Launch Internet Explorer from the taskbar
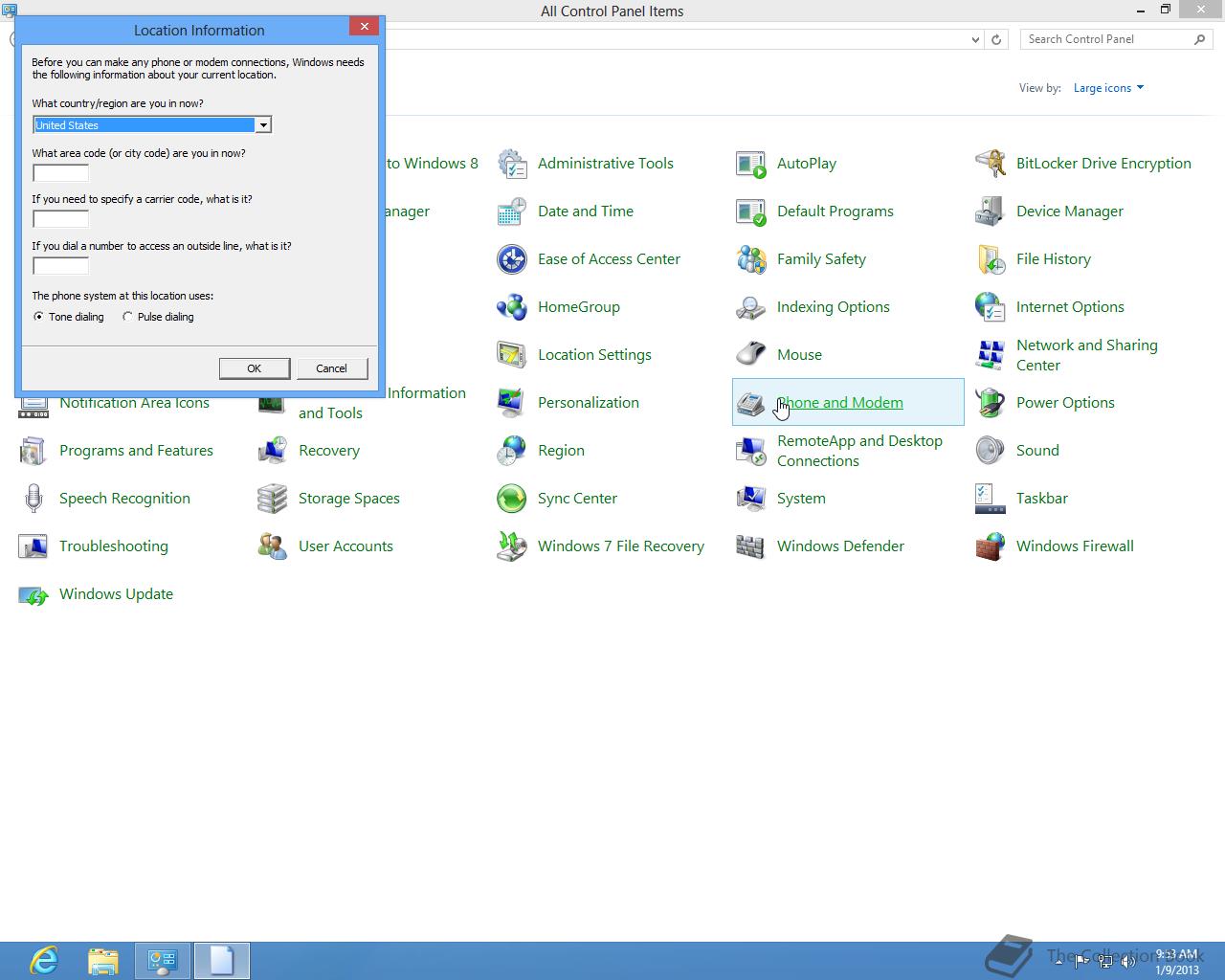The height and width of the screenshot is (980, 1225). click(x=44, y=960)
